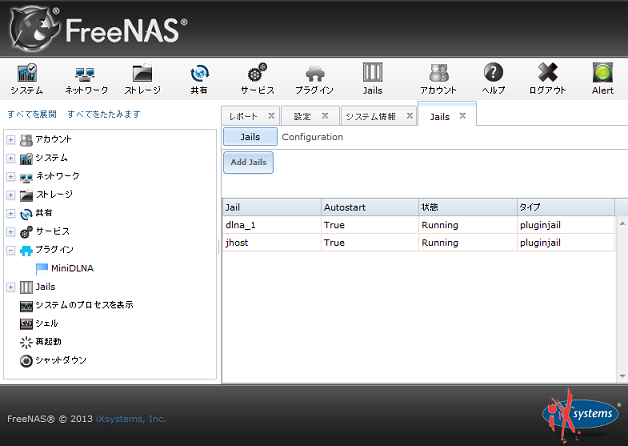Expand the ストレージ tree node
This screenshot has height=446, width=628.
coord(11,195)
